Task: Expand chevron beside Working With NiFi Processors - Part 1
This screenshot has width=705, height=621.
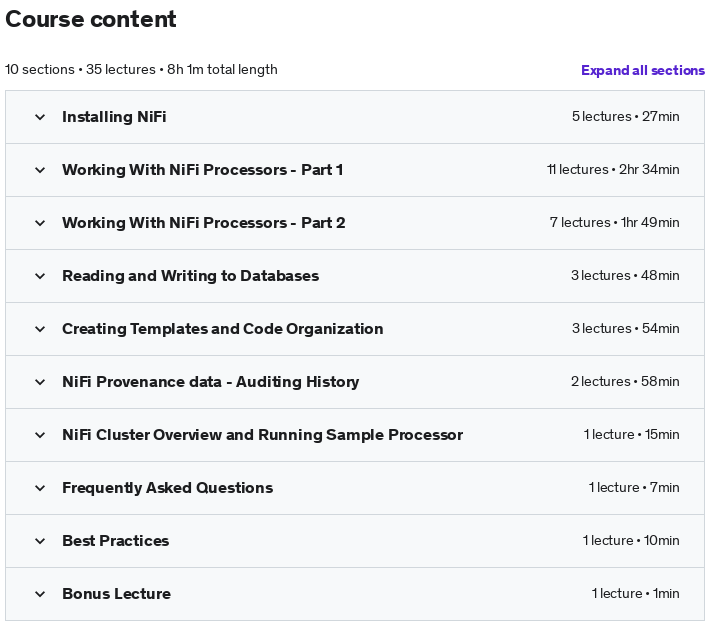Action: point(40,170)
